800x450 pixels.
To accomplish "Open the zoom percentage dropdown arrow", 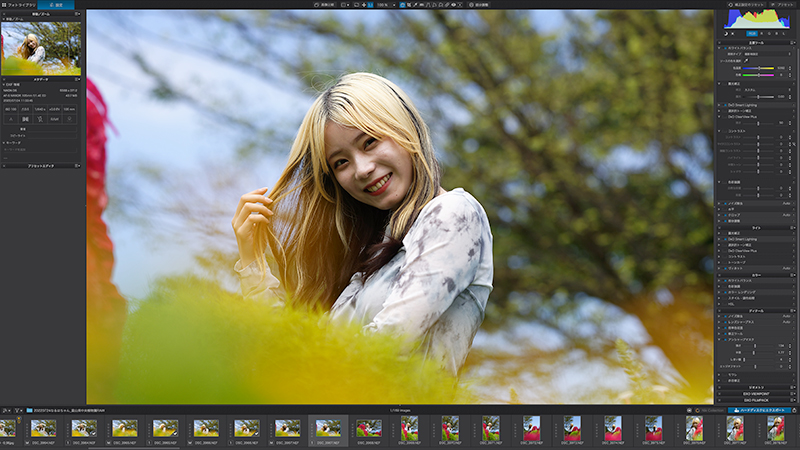I will [394, 5].
